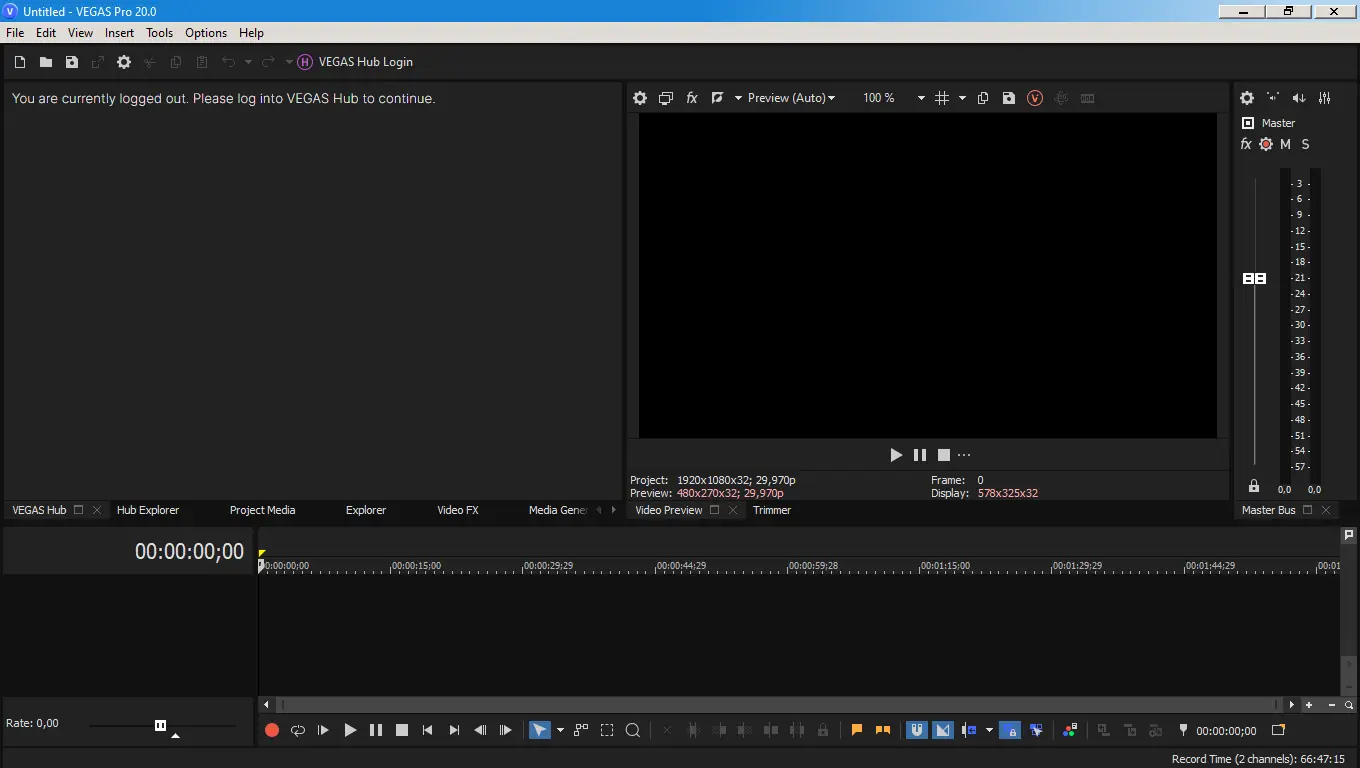Click the timeline timecode display 00:00:00;00
The height and width of the screenshot is (768, 1360).
[189, 552]
